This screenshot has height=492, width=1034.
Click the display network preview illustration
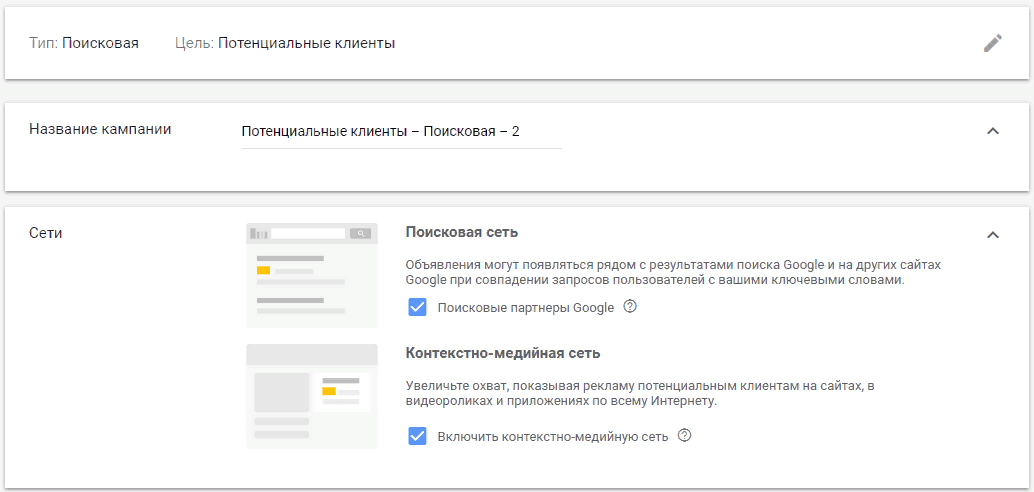point(312,396)
